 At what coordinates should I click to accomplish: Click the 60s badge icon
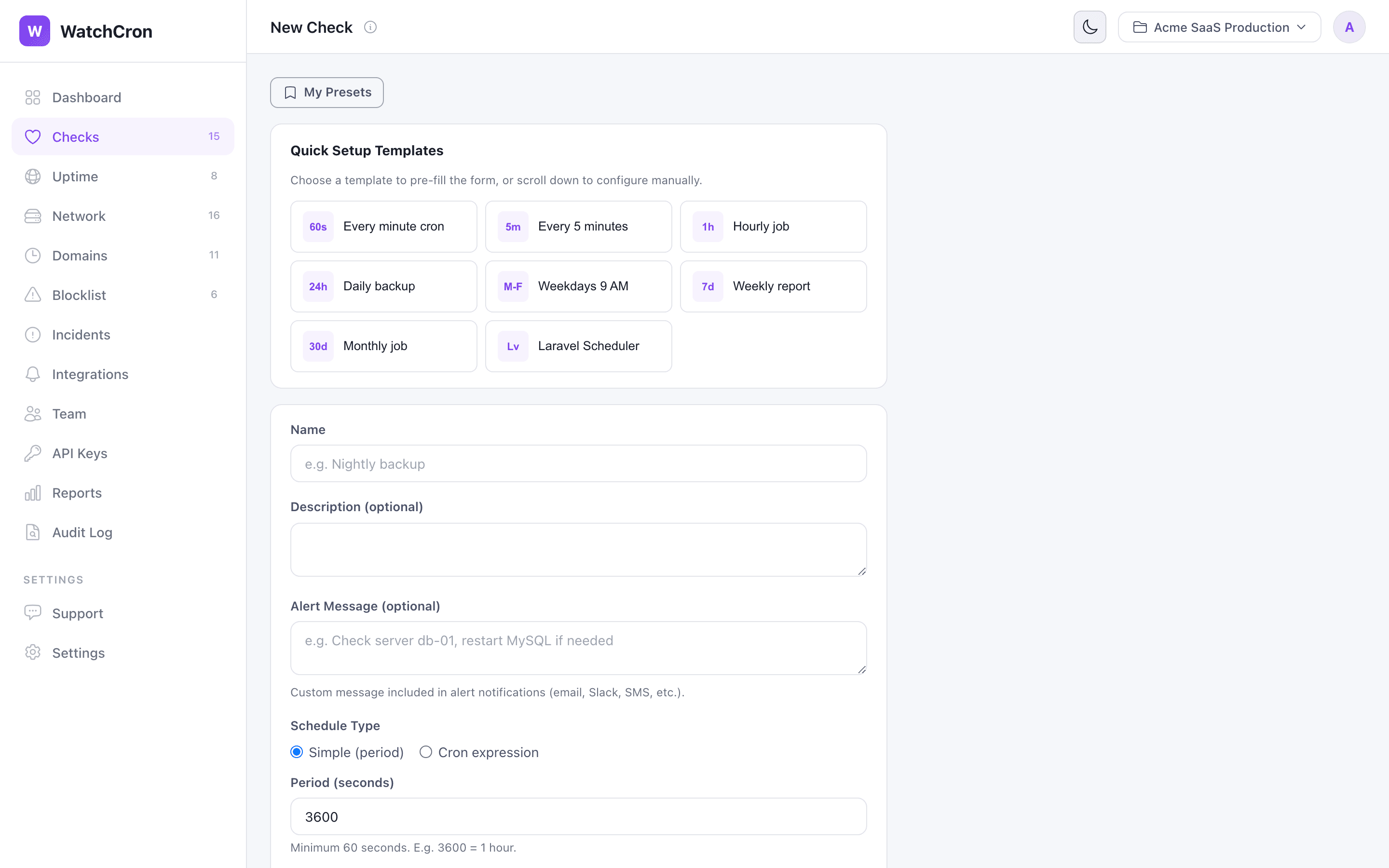[318, 227]
